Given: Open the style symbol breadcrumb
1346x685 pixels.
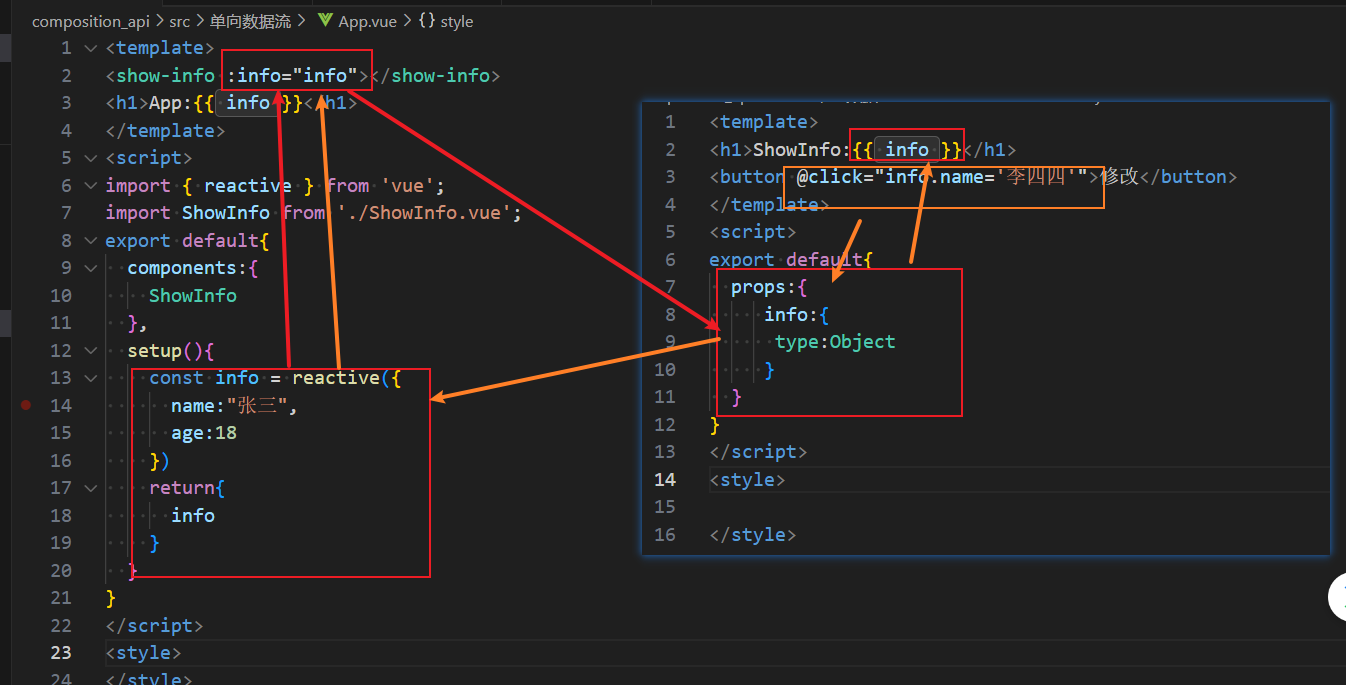Looking at the screenshot, I should point(457,21).
